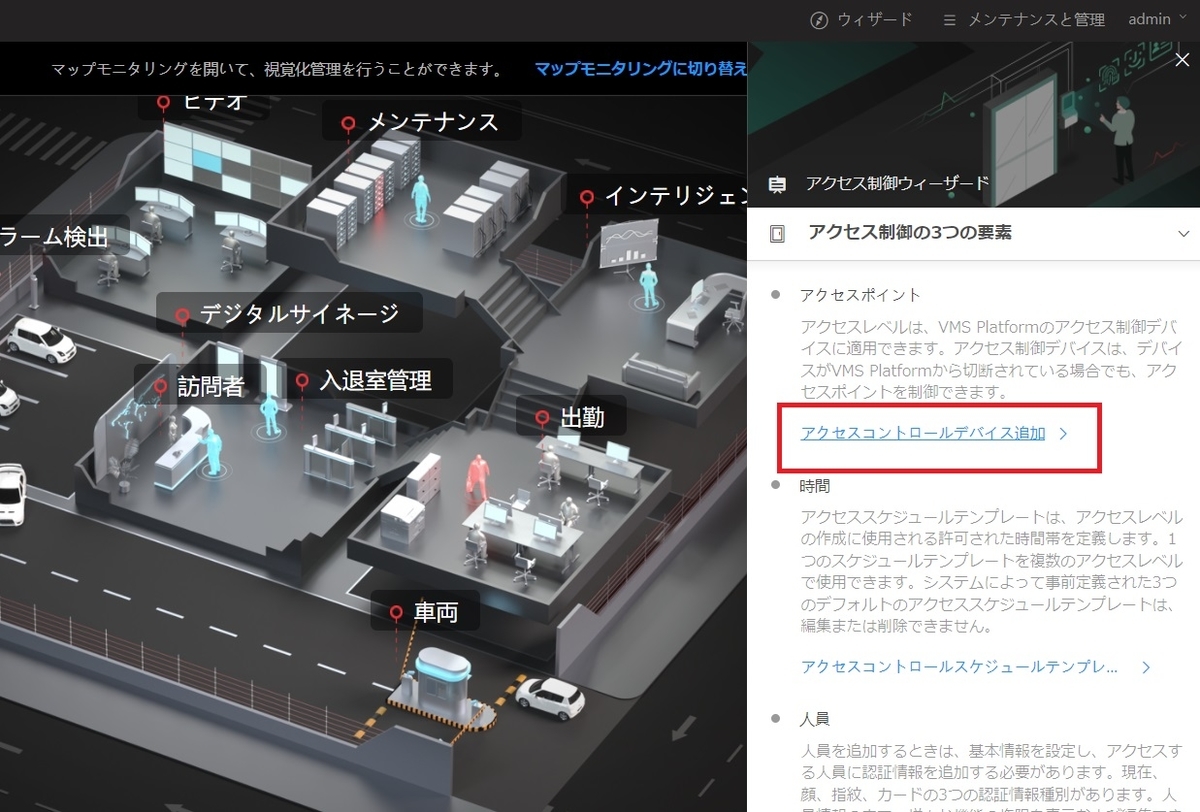
Task: Open アクセスコントロールスケジュールテンプレ... link
Action: click(x=960, y=666)
